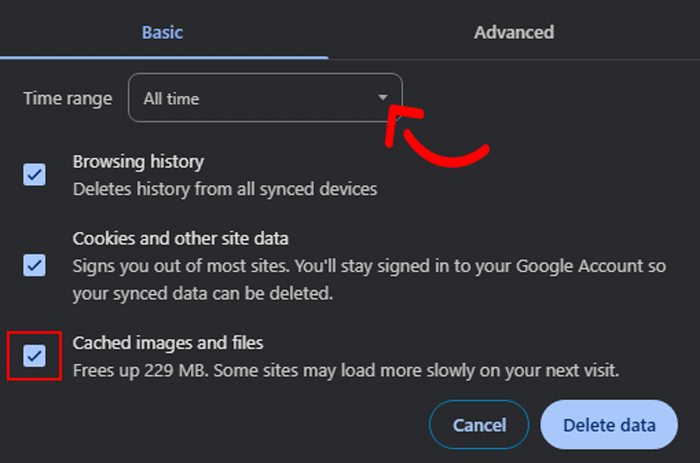The image size is (700, 463).
Task: Open the Advanced tab
Action: click(513, 32)
